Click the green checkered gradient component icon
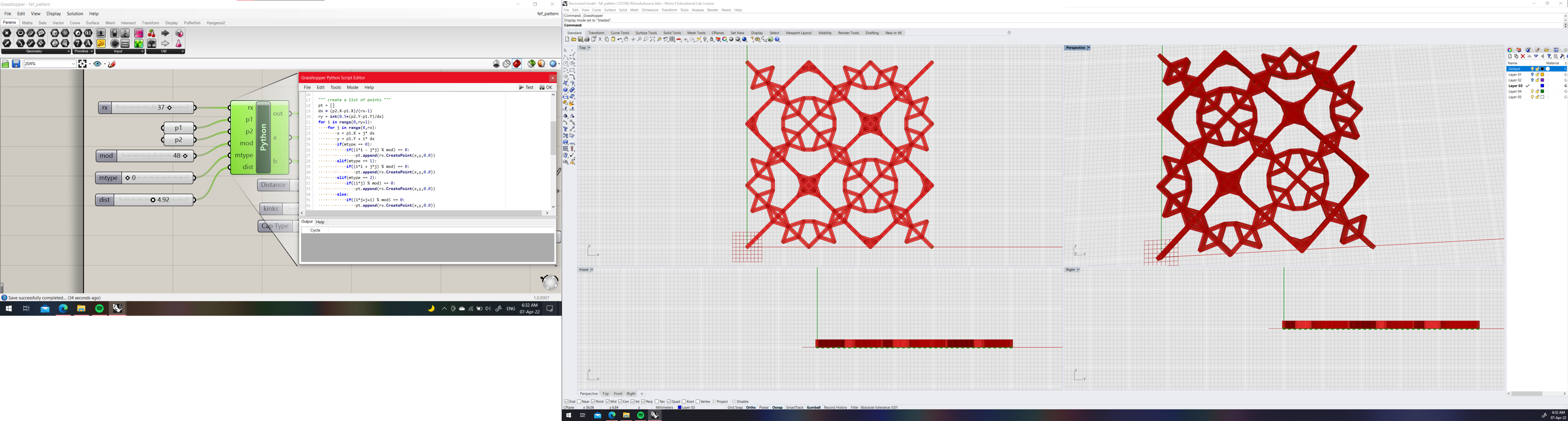 (x=139, y=44)
